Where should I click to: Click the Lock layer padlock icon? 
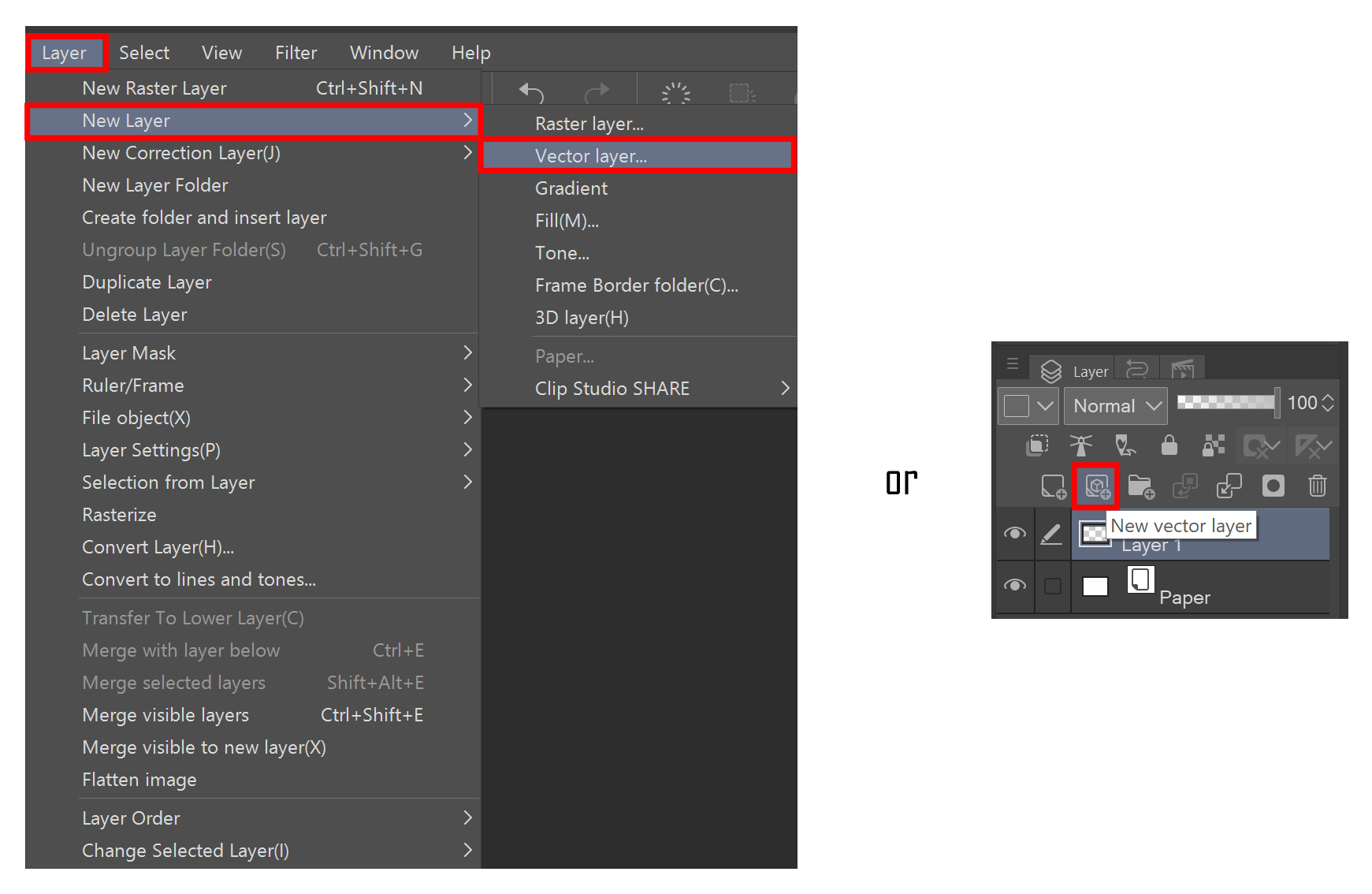tap(1169, 445)
